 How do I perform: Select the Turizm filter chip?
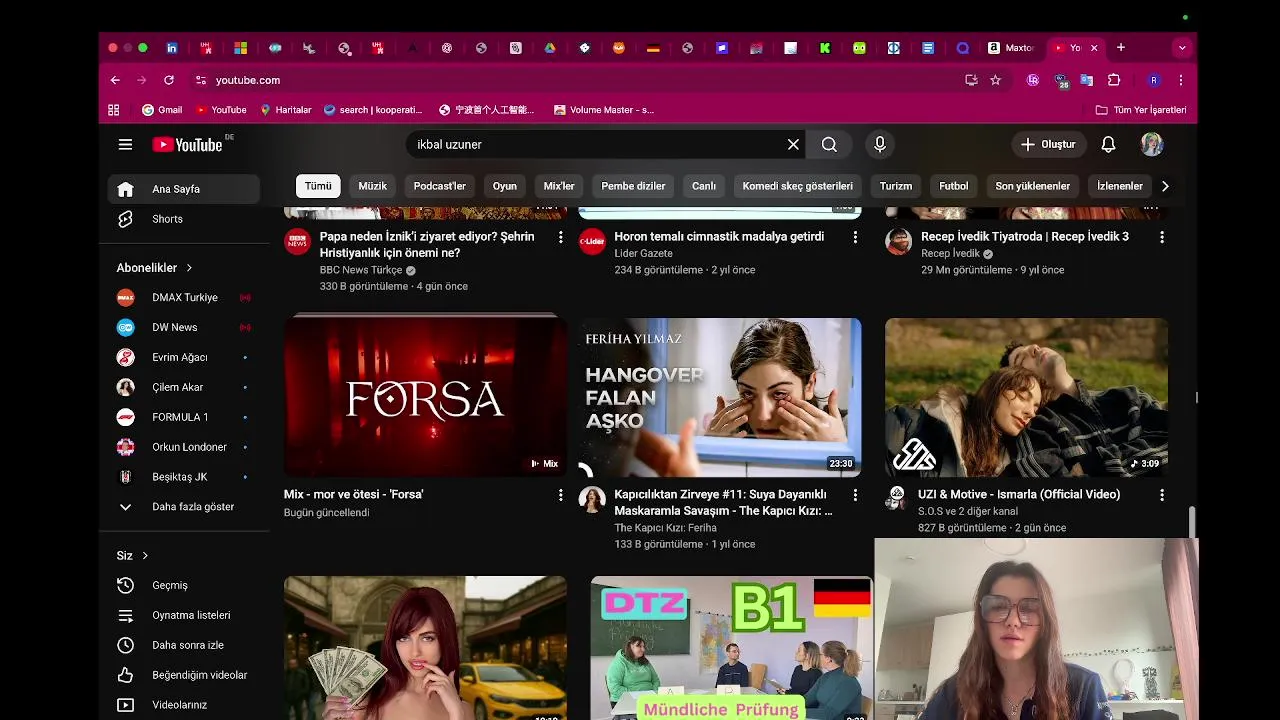(x=896, y=186)
